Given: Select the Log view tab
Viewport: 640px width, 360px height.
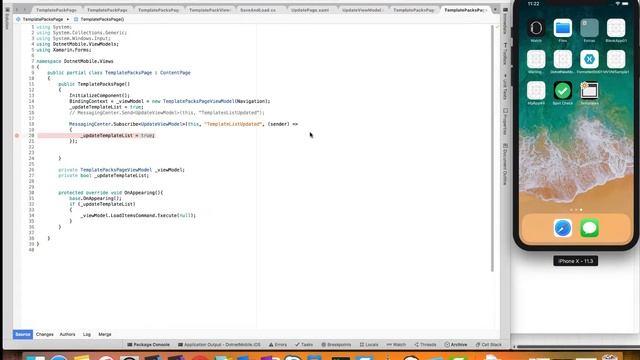Looking at the screenshot, I should pos(87,334).
